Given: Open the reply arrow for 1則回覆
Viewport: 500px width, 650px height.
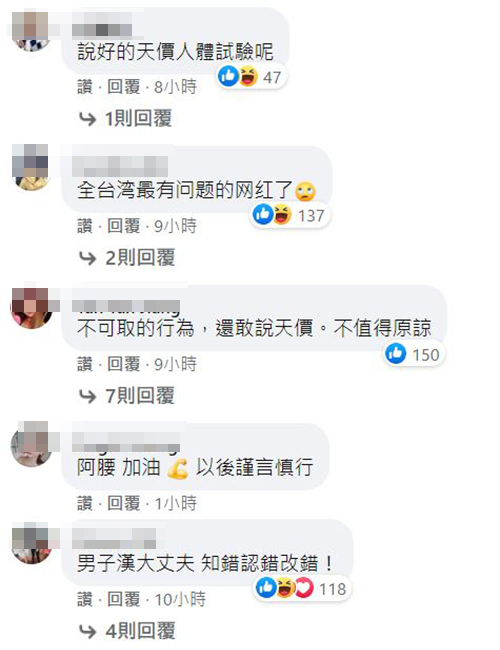Looking at the screenshot, I should [x=87, y=119].
